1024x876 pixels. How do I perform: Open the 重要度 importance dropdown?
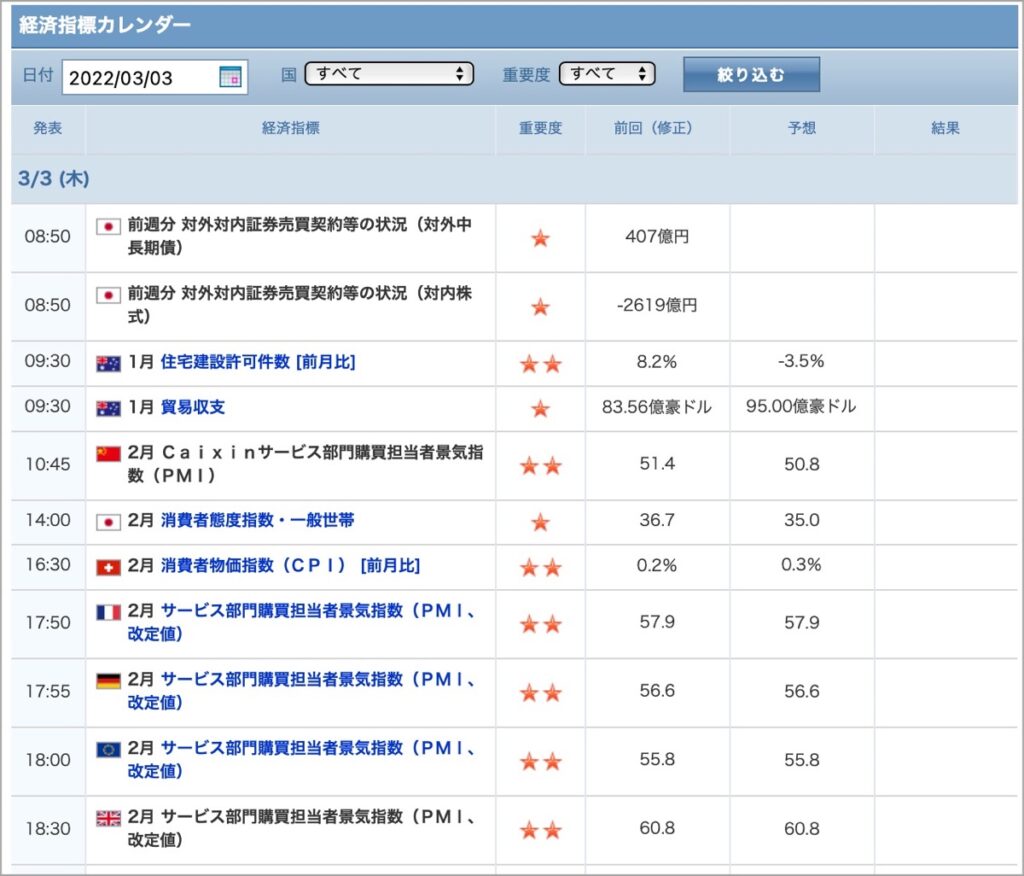(x=607, y=74)
